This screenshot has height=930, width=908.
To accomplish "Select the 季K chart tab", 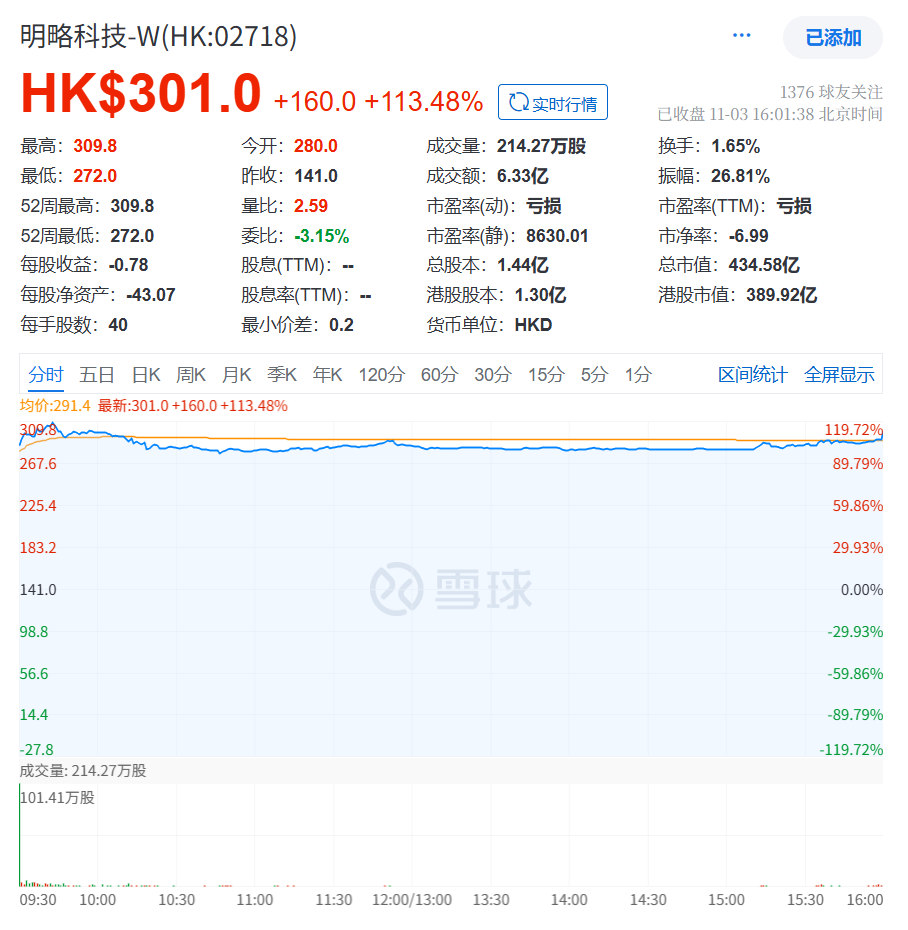I will [282, 375].
